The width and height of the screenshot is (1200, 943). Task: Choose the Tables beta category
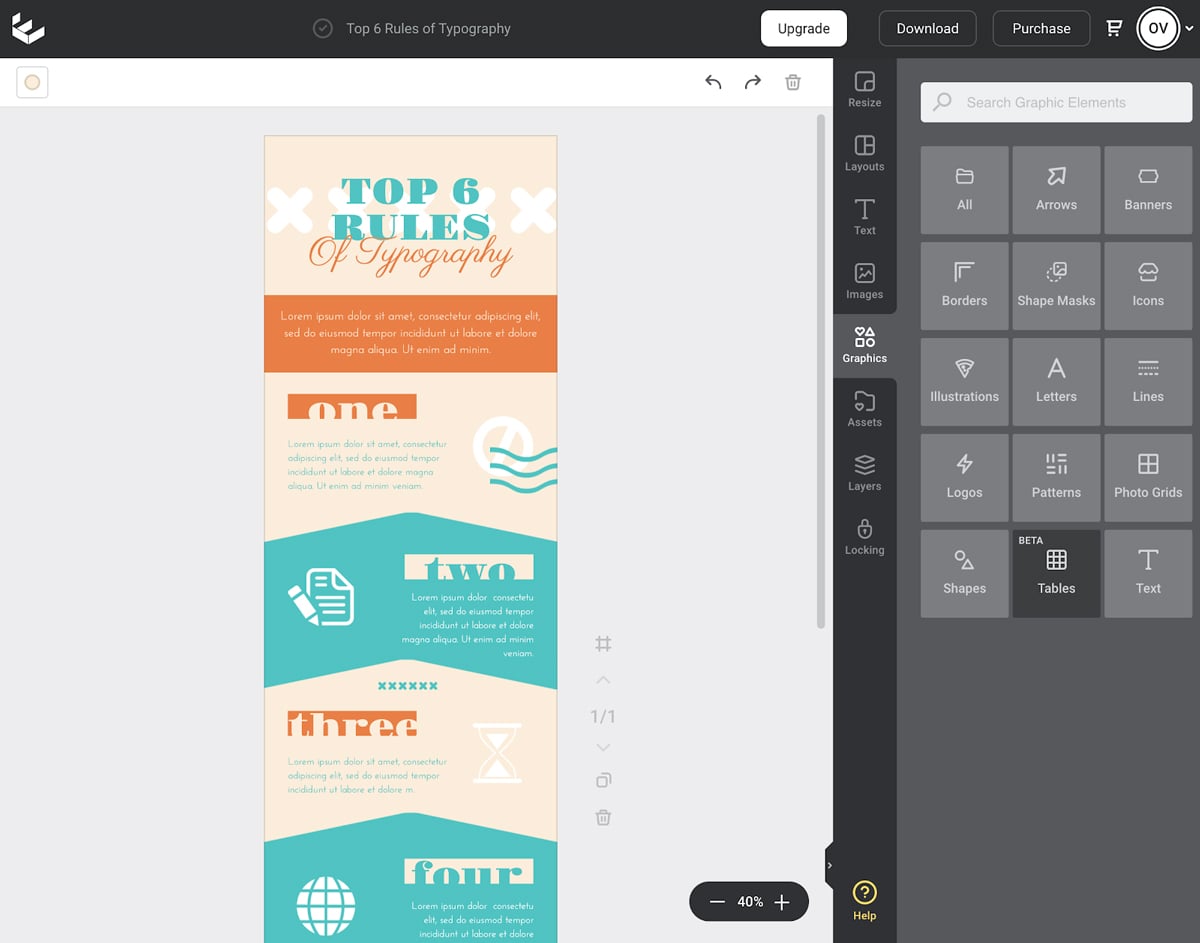pyautogui.click(x=1056, y=574)
